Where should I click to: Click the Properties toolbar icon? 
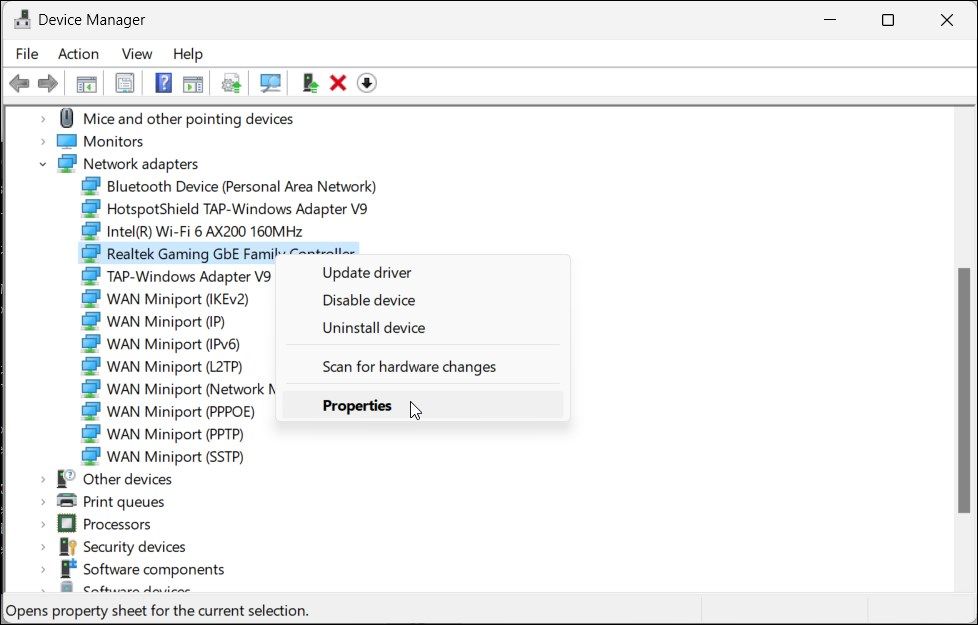click(x=125, y=83)
